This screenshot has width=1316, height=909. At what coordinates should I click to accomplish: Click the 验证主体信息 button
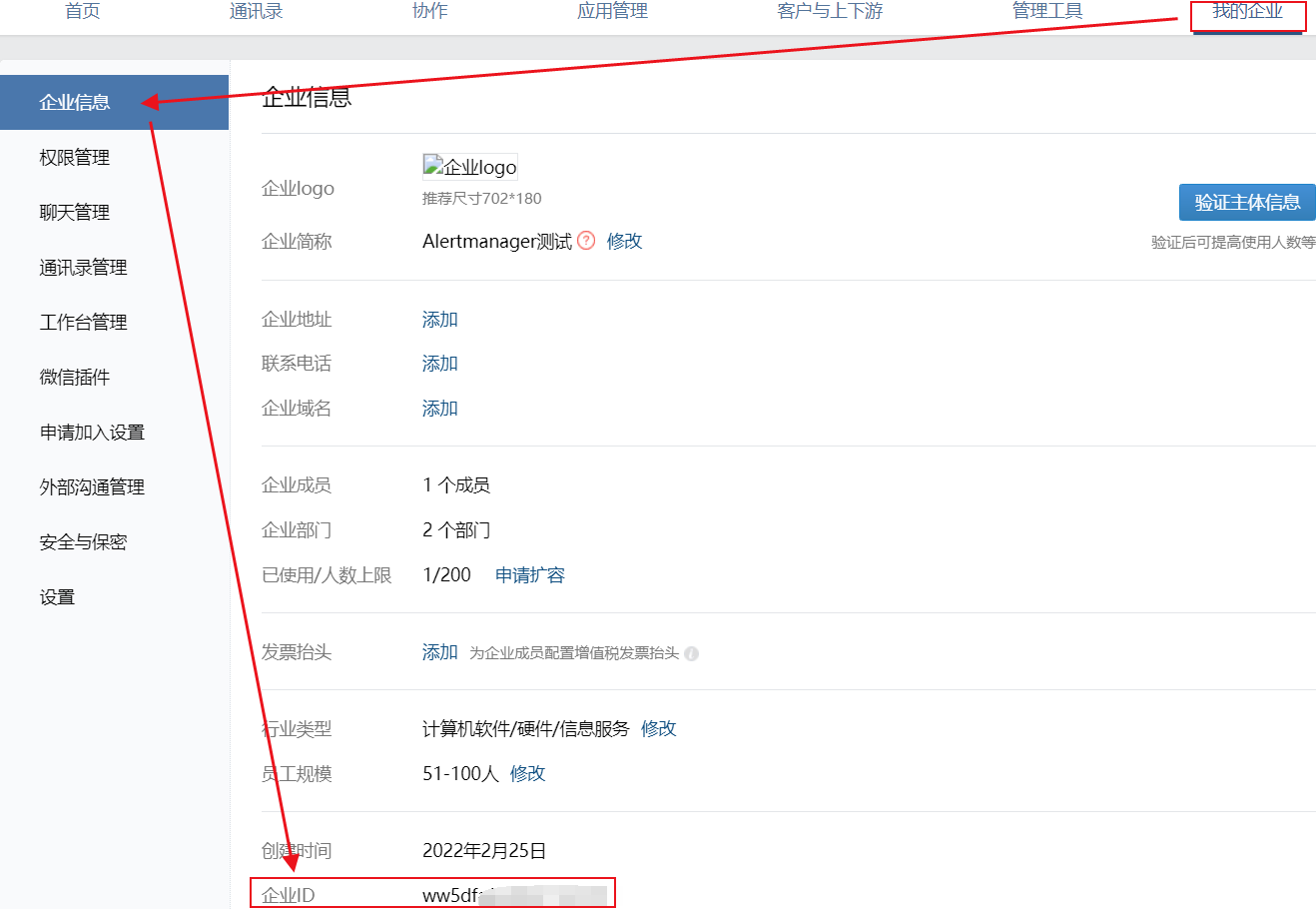coord(1247,202)
